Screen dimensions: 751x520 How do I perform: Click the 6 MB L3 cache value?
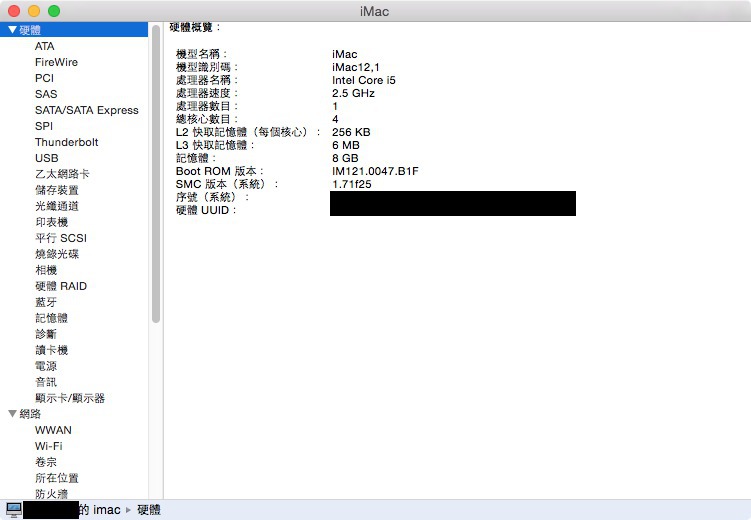346,145
